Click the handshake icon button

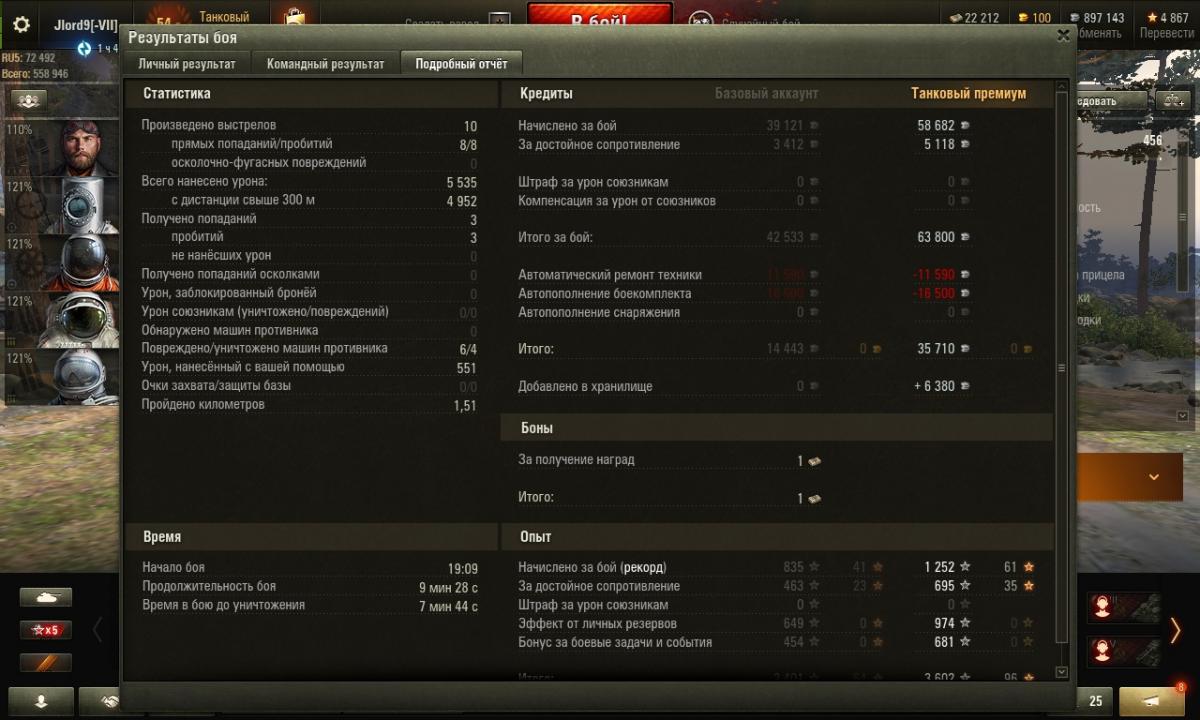point(98,701)
